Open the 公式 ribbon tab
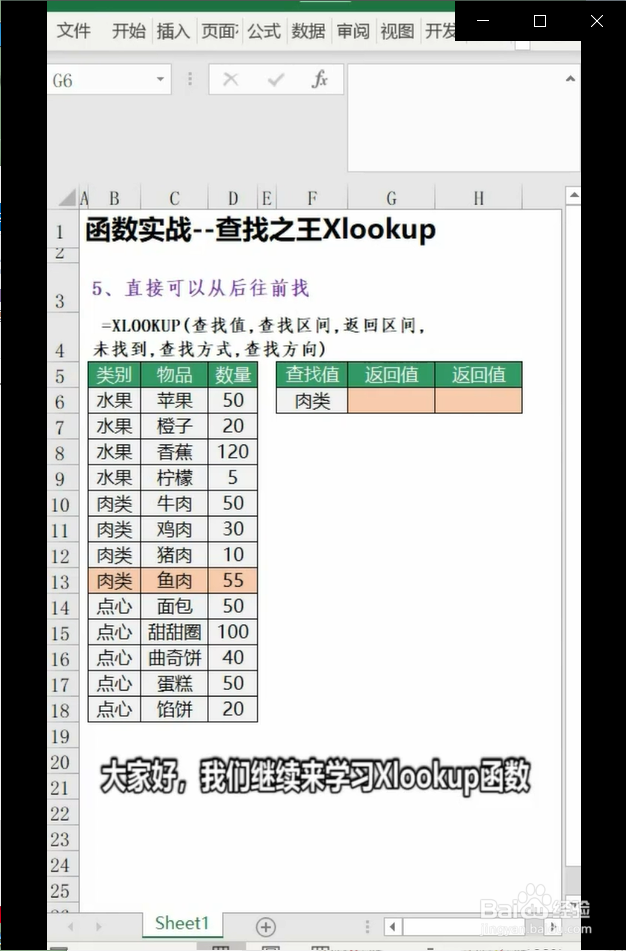626x951 pixels. click(x=264, y=30)
